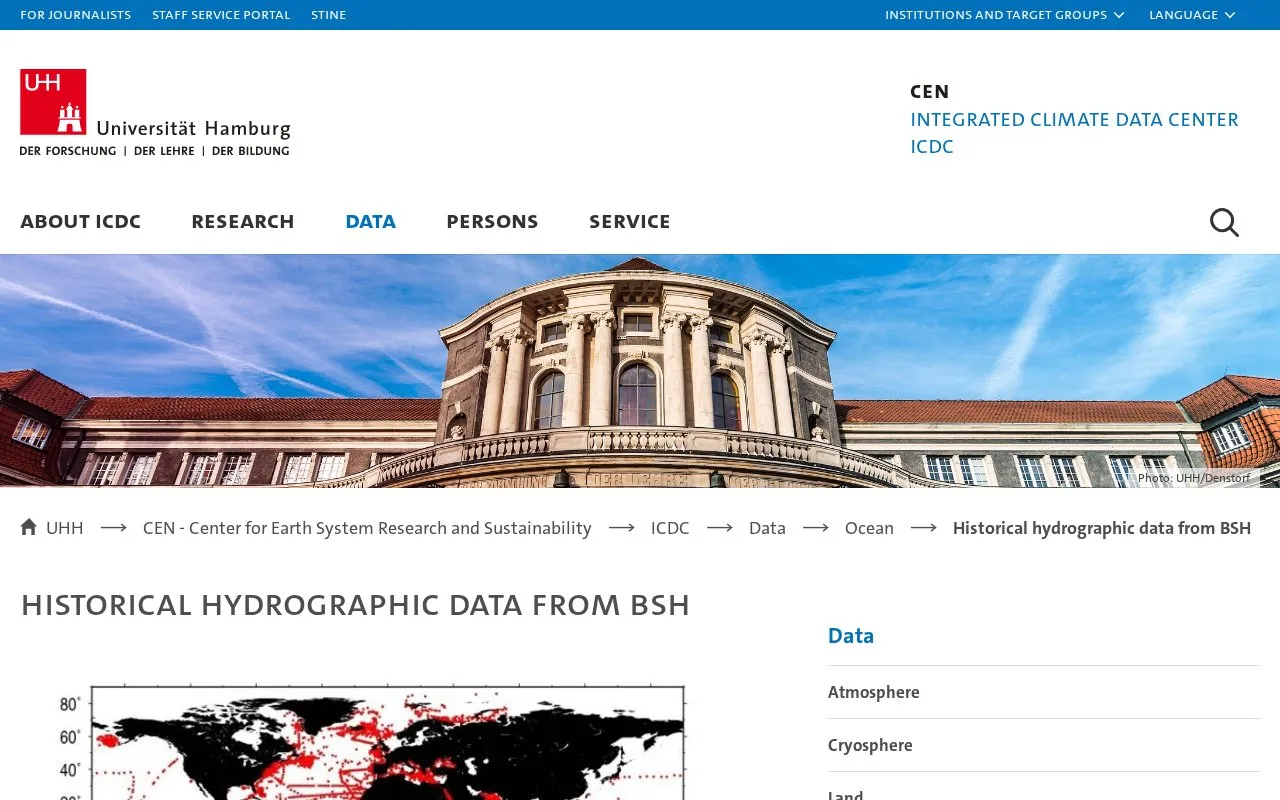This screenshot has width=1280, height=800.
Task: Open the Language dropdown
Action: point(1192,15)
